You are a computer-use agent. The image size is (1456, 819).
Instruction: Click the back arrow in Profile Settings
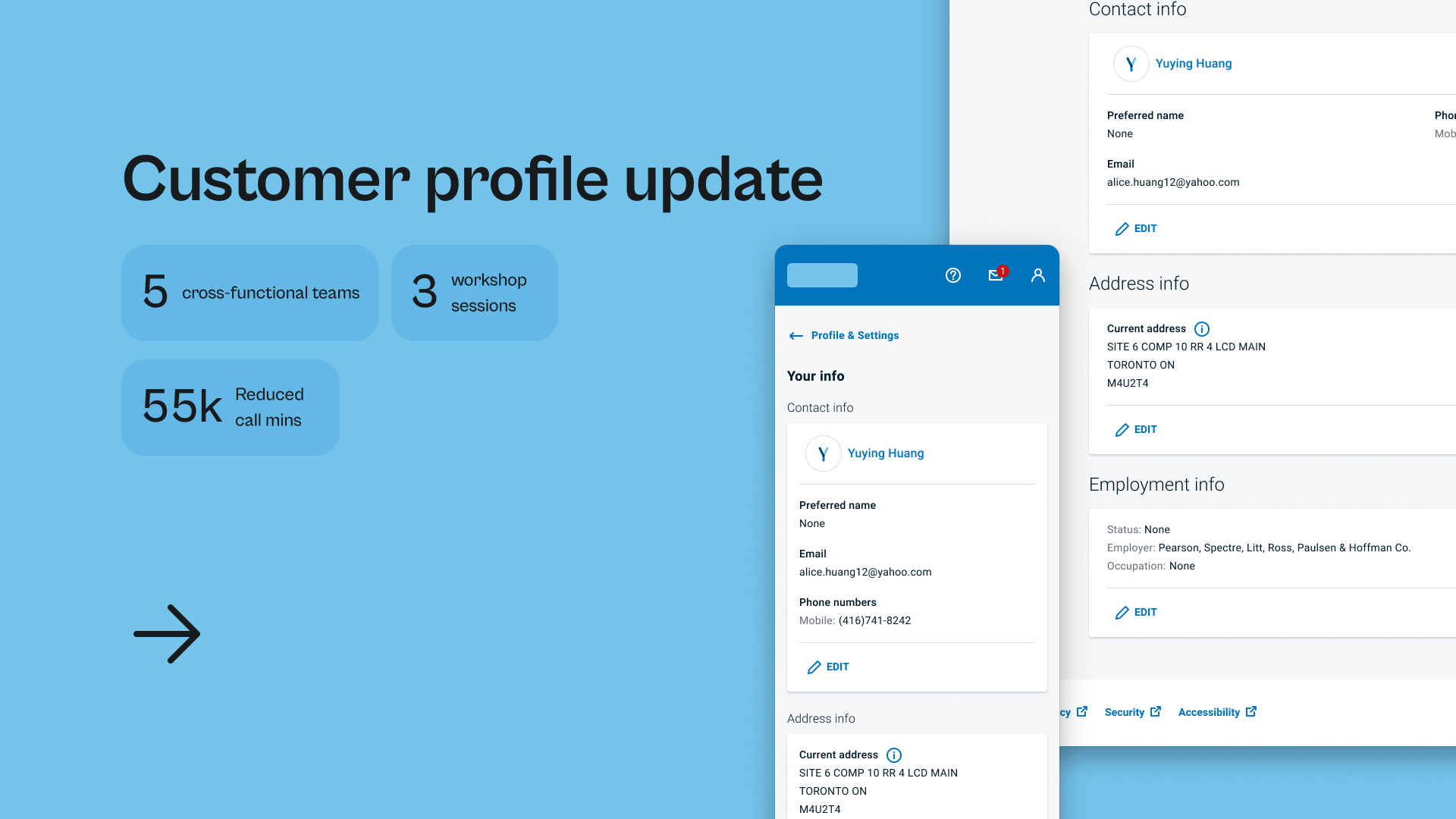(x=796, y=335)
